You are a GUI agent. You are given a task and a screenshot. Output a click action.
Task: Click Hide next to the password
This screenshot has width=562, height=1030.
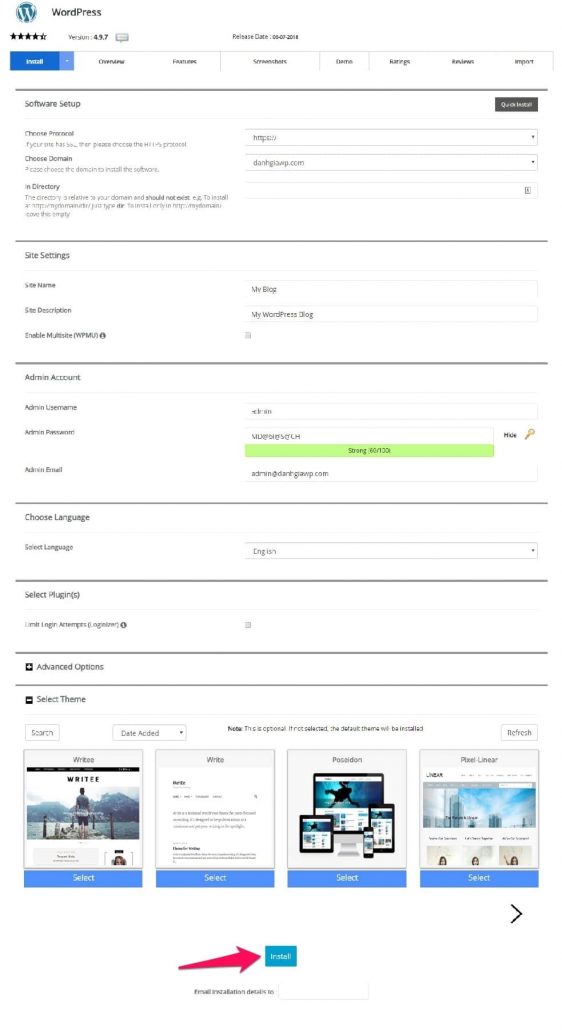point(510,435)
